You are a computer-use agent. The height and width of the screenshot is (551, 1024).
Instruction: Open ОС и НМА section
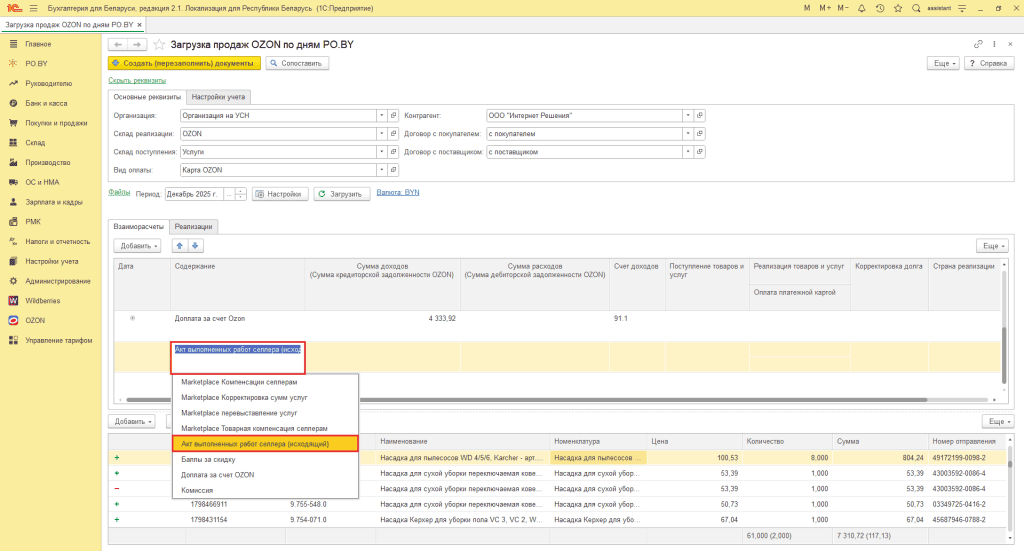[x=42, y=182]
